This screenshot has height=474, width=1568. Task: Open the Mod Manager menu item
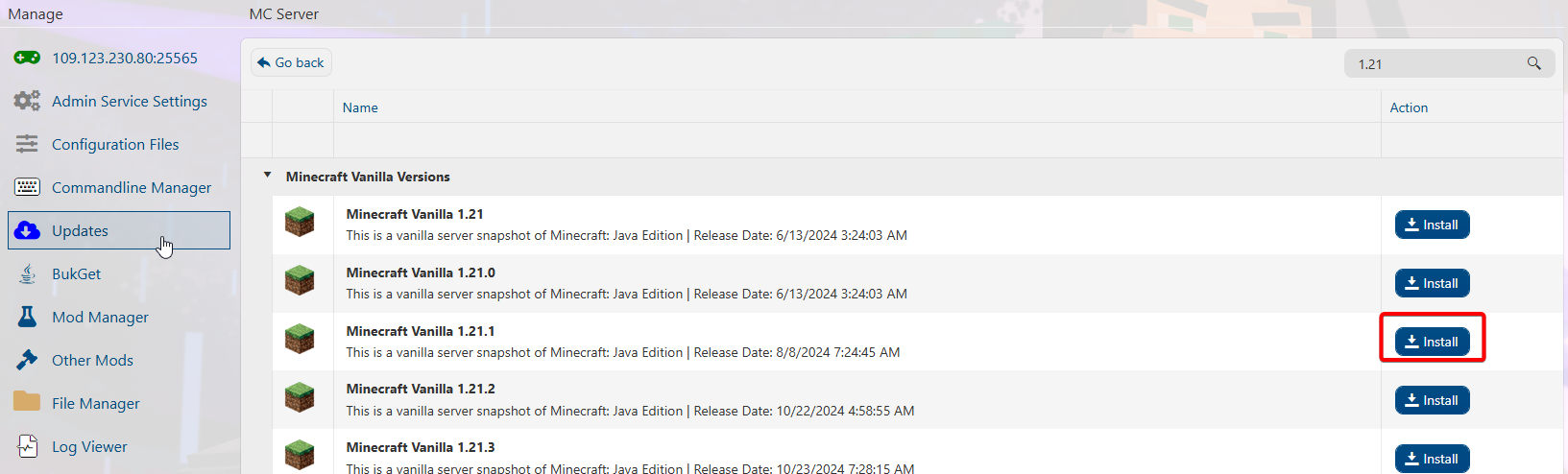100,317
